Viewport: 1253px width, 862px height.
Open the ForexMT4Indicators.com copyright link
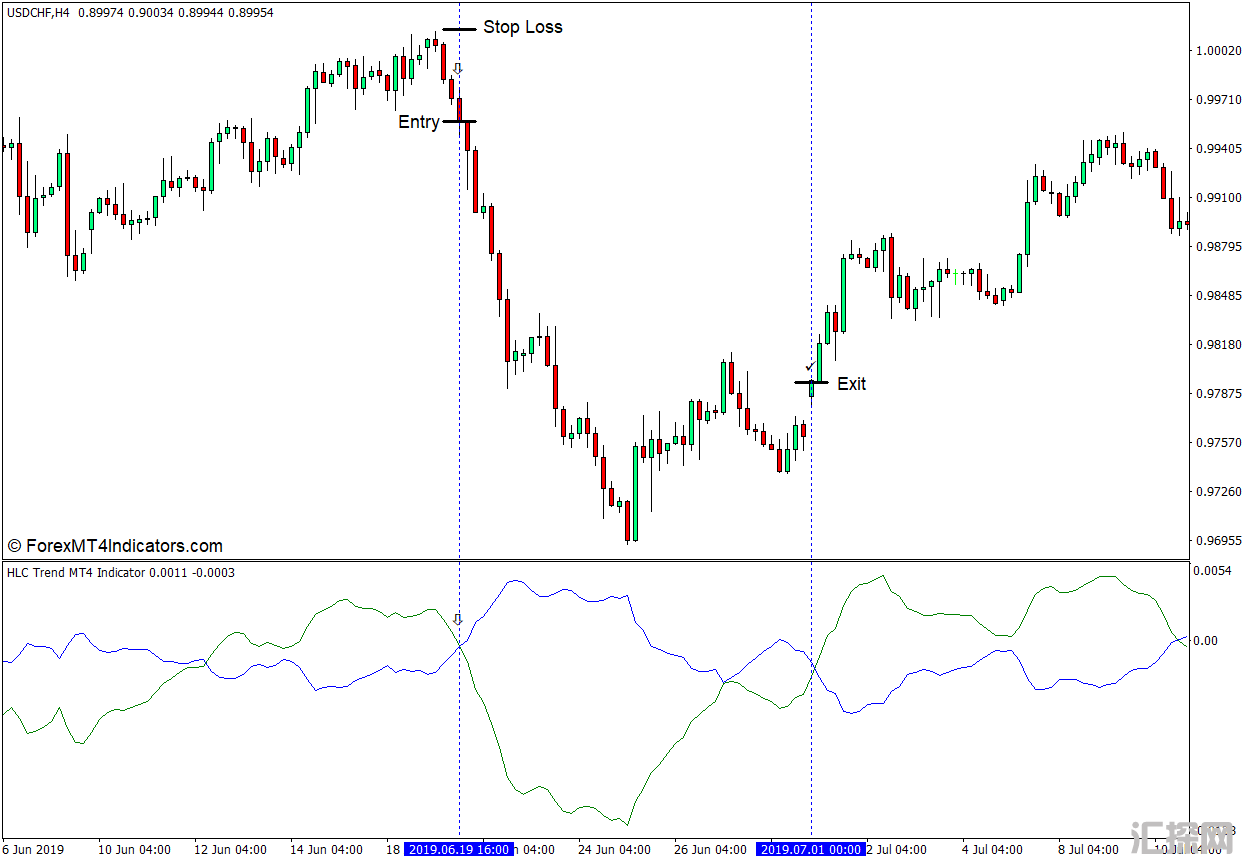tap(115, 546)
